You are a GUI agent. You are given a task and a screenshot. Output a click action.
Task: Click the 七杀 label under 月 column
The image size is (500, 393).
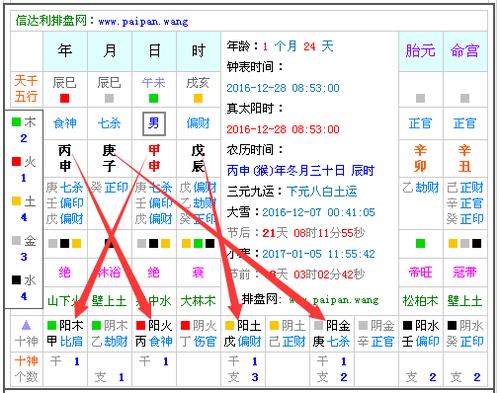(109, 123)
